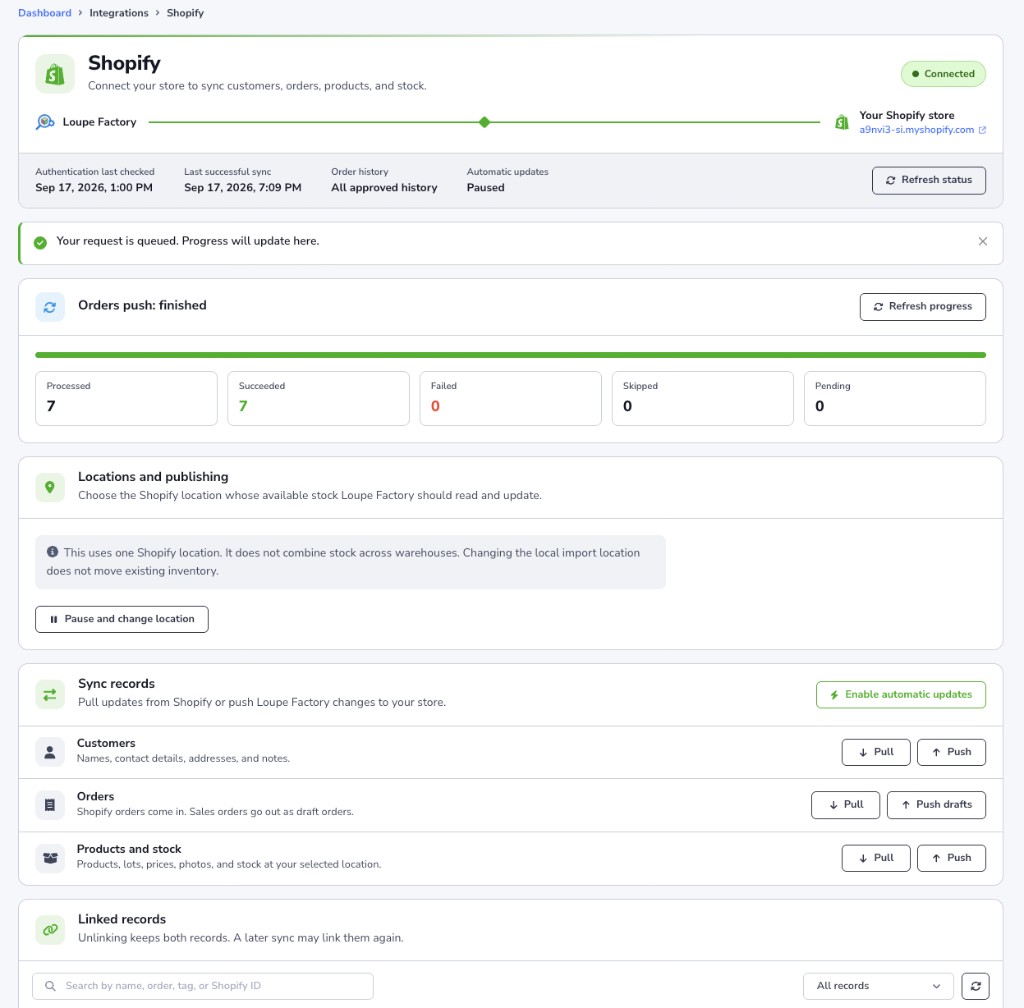Click the Loupe Factory magnifier logo icon
The height and width of the screenshot is (1008, 1024).
click(45, 122)
